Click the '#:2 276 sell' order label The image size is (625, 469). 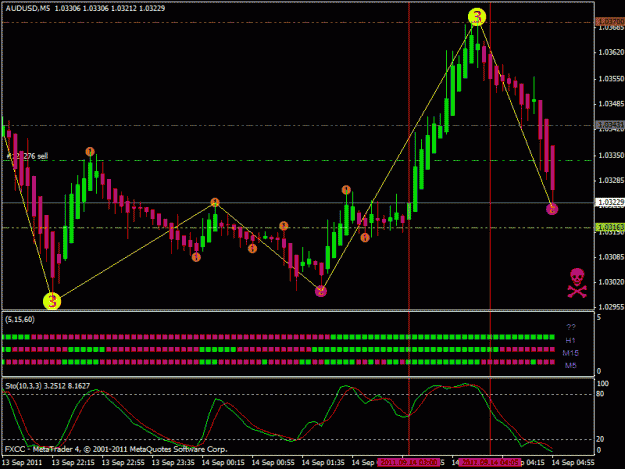[27, 156]
